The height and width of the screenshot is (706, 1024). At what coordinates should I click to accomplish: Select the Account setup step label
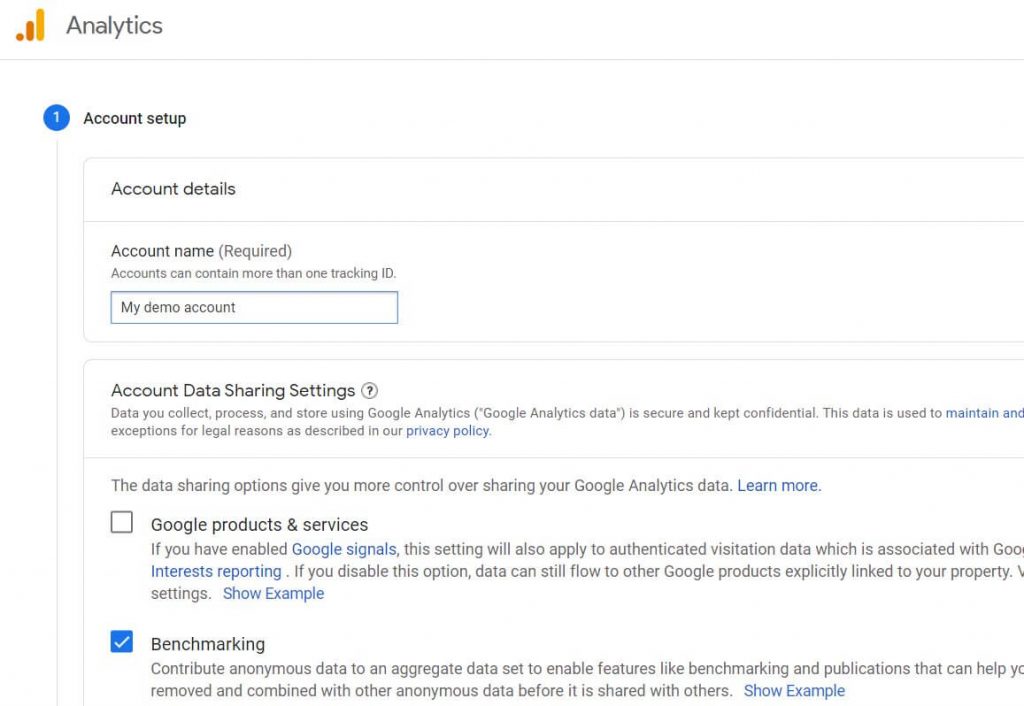[134, 118]
